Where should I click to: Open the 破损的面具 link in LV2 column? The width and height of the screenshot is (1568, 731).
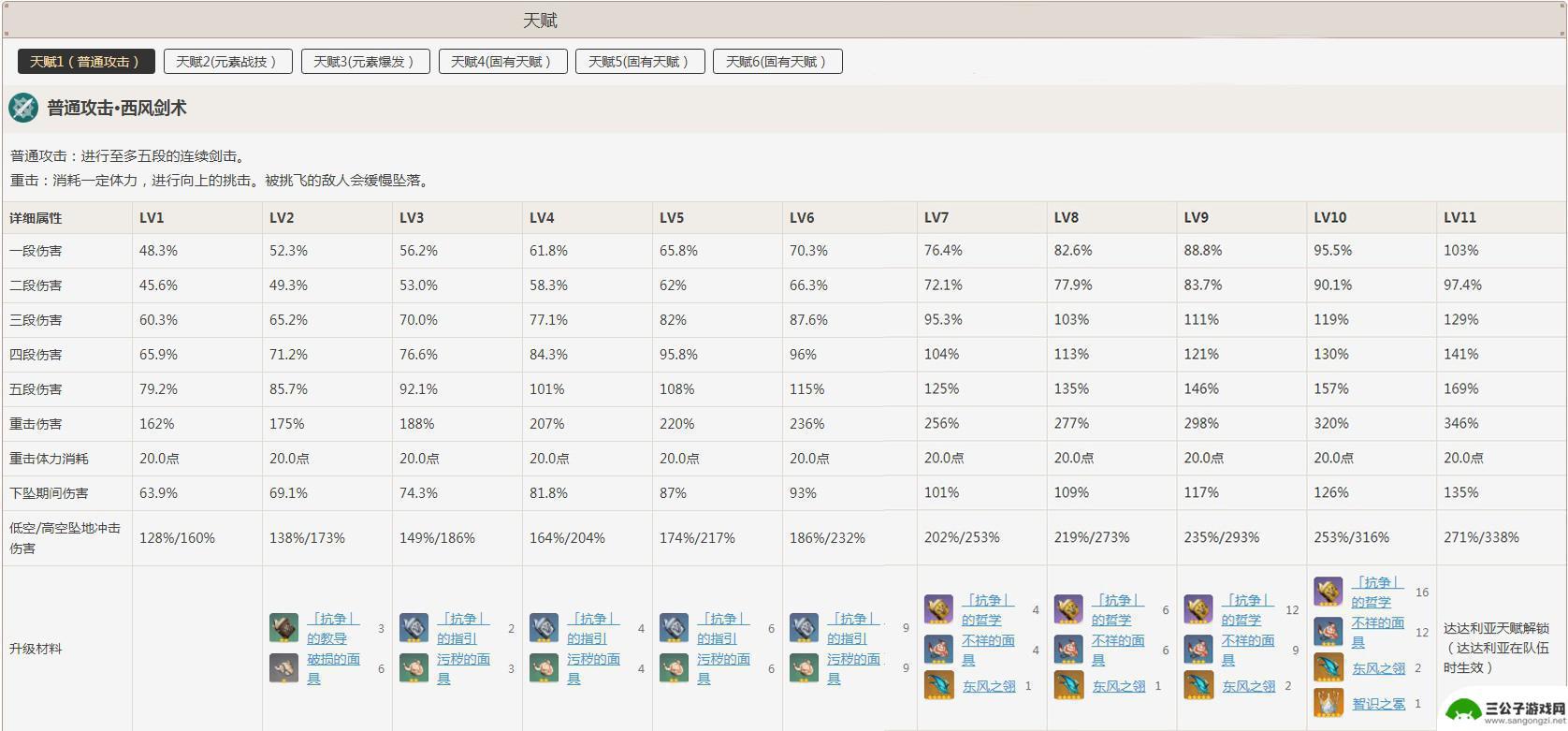tap(333, 668)
